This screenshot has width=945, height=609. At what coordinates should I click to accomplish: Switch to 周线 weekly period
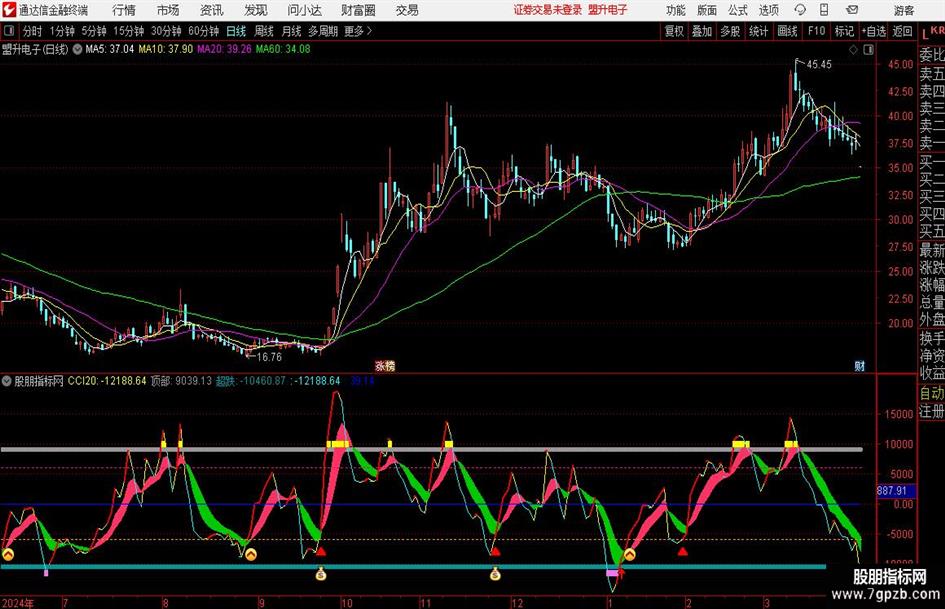(264, 31)
